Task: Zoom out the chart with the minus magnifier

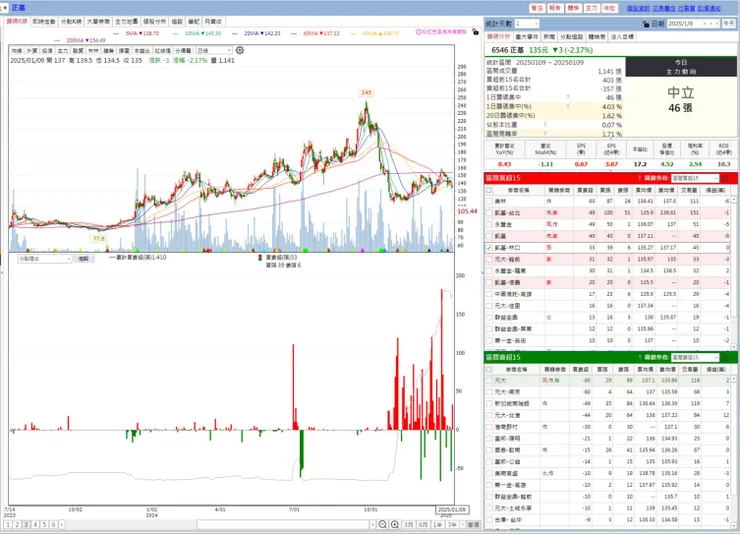Action: 383,525
